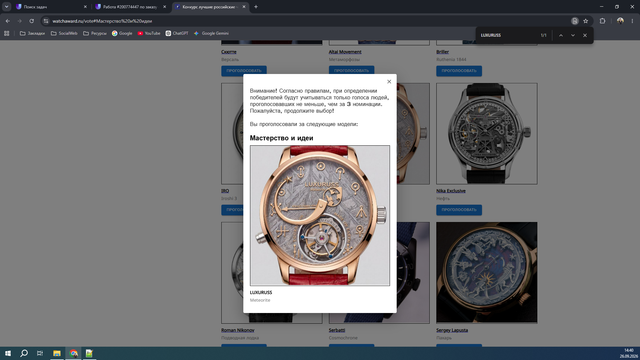Open the 'Ресурсы' bookmarks folder
Screen dimensions: 640x360
pos(95,33)
